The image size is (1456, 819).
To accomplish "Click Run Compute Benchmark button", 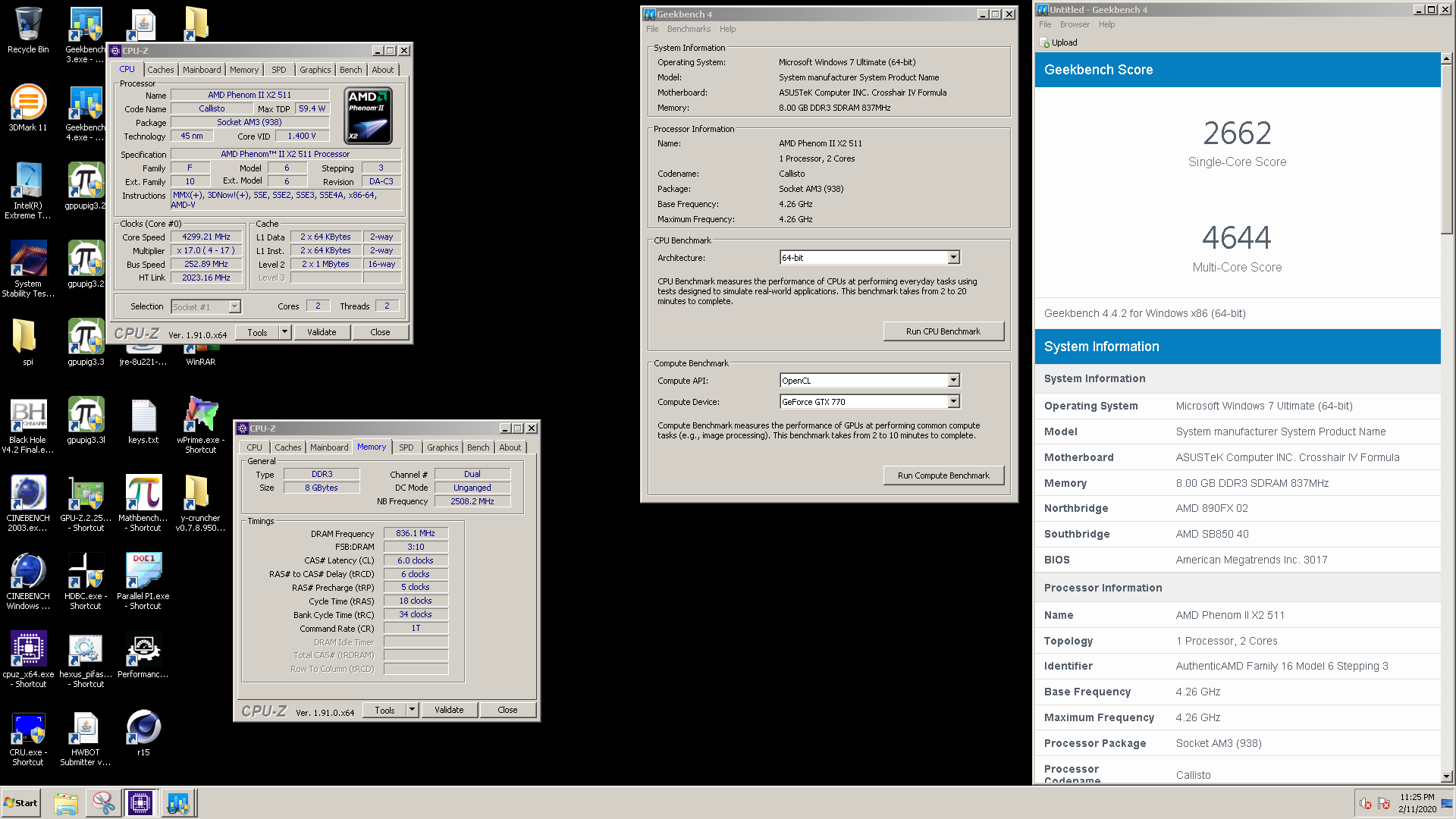I will (x=943, y=475).
